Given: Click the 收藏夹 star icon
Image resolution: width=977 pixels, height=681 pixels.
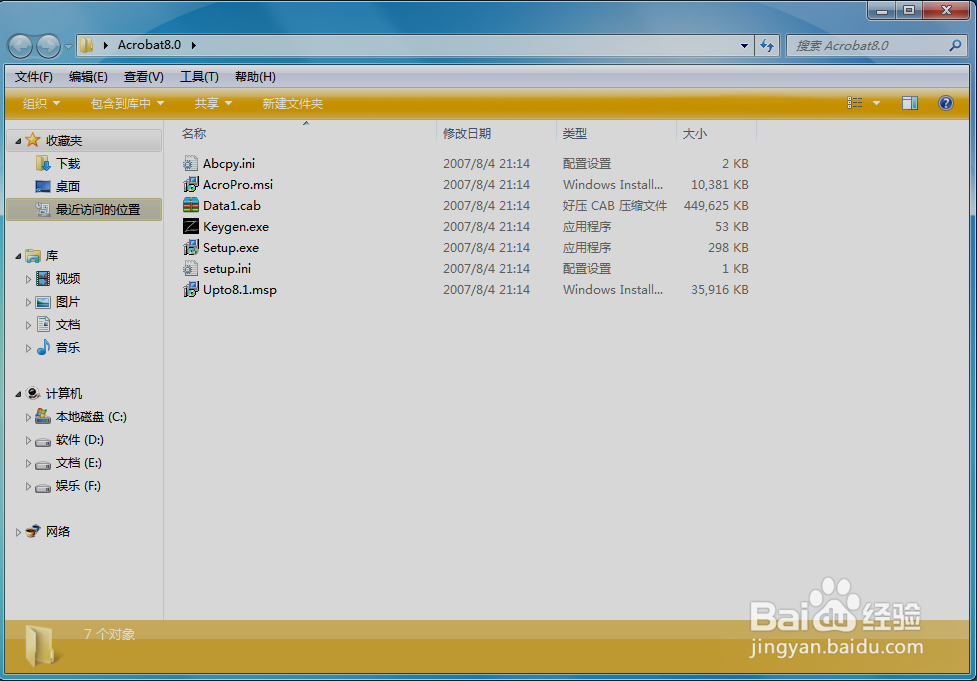Looking at the screenshot, I should tap(33, 140).
